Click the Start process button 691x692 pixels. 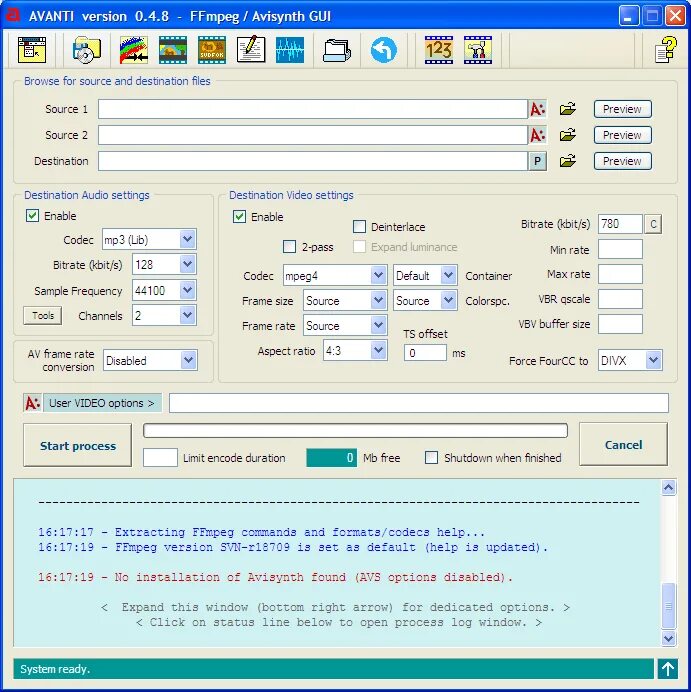click(78, 445)
